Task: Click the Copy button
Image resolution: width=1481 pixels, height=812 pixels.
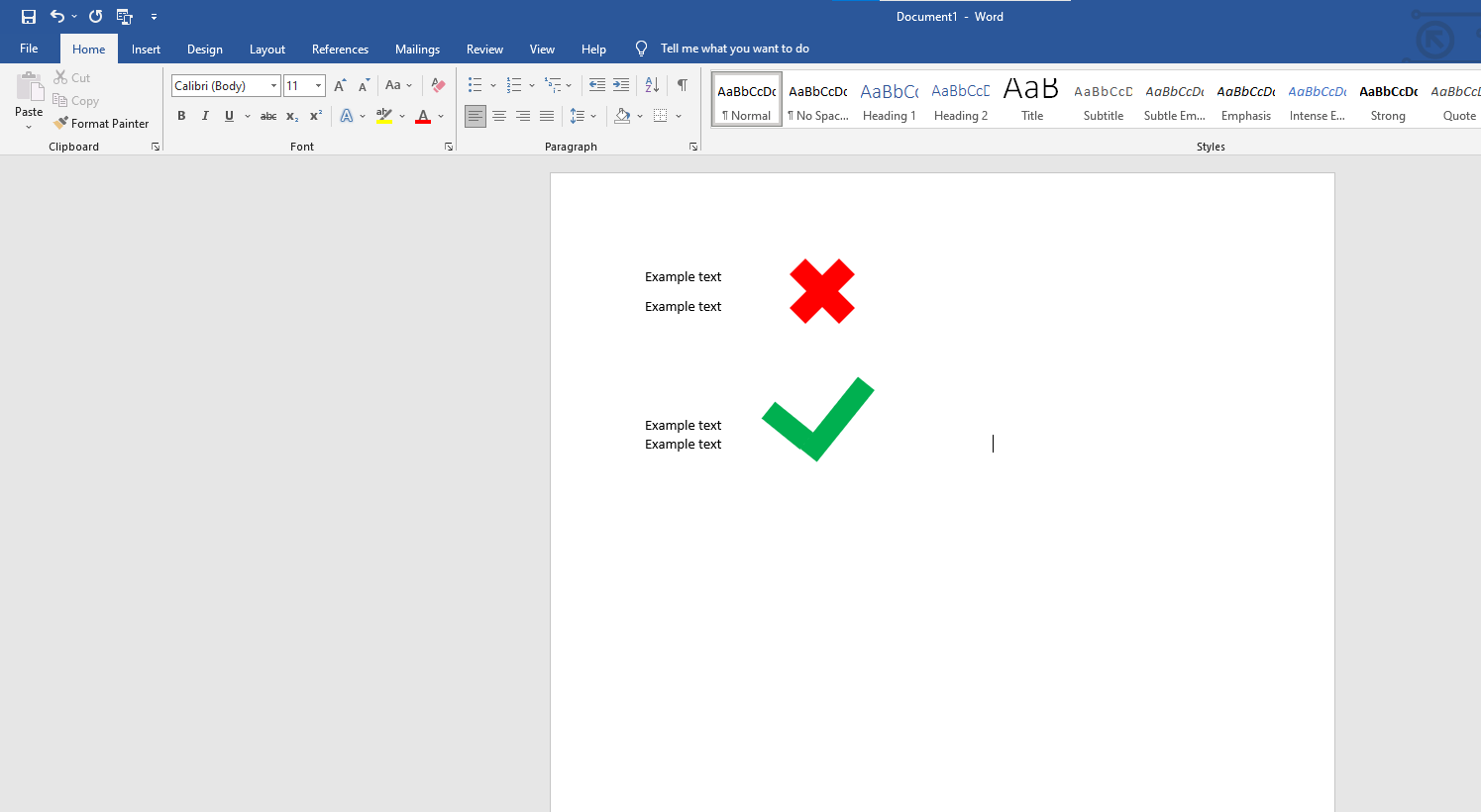Action: point(76,100)
